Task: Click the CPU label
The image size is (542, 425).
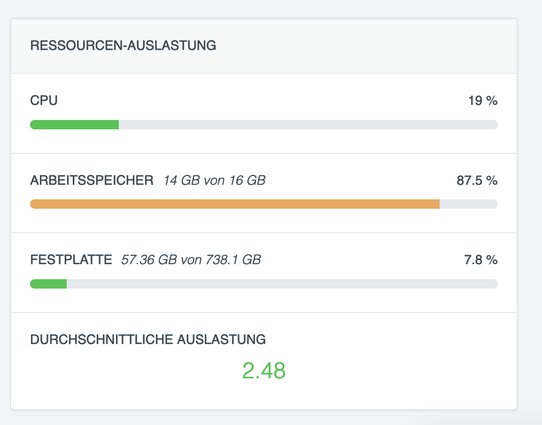Action: click(44, 101)
